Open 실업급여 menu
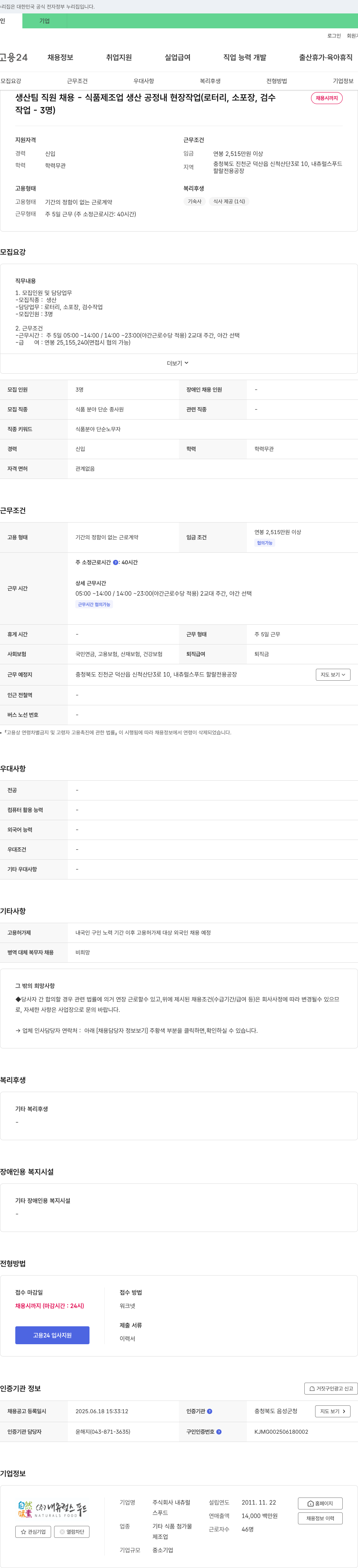Viewport: 358px width, 1568px height. tap(177, 57)
